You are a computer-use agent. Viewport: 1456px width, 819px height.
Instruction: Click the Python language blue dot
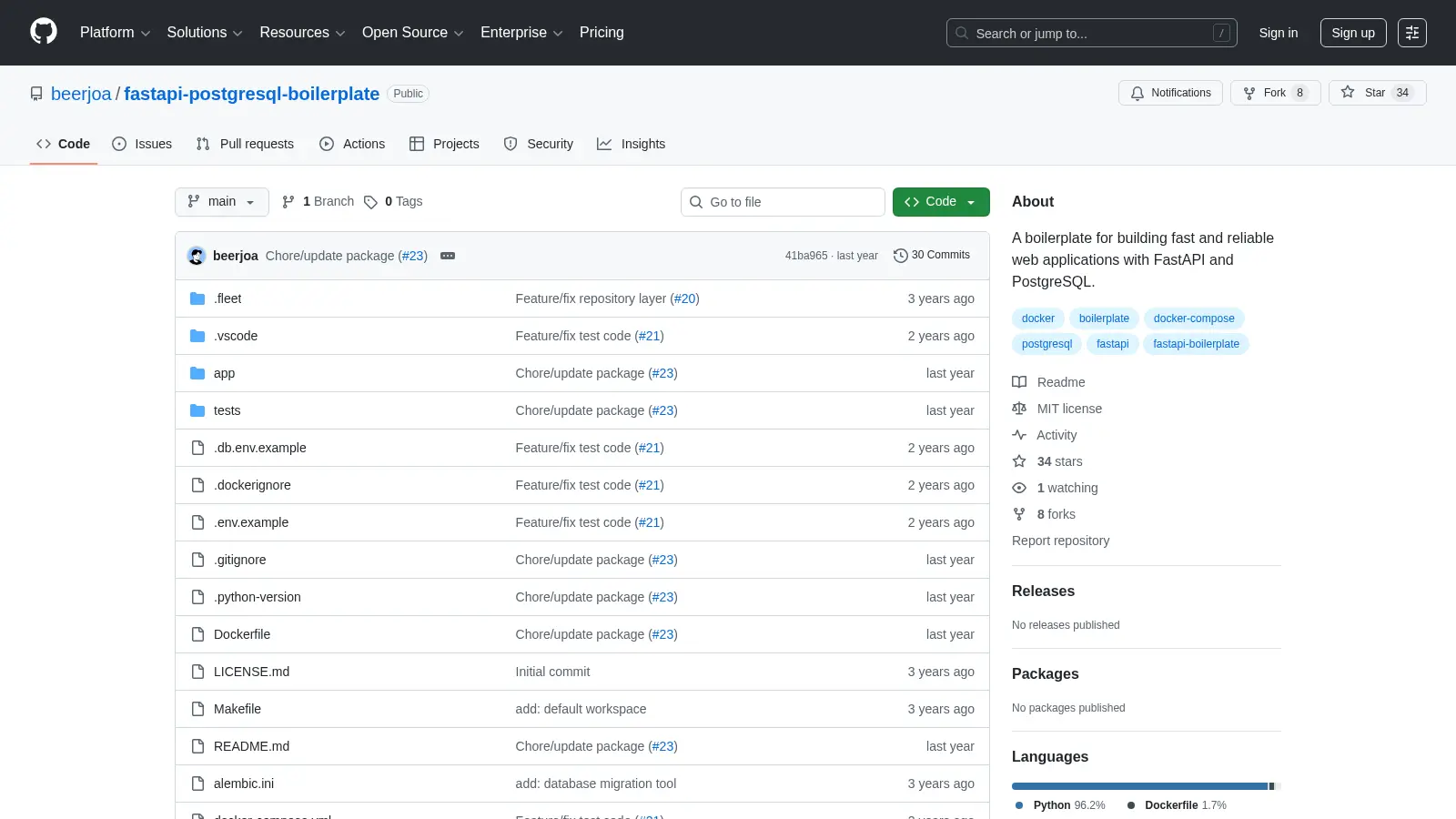tap(1019, 805)
